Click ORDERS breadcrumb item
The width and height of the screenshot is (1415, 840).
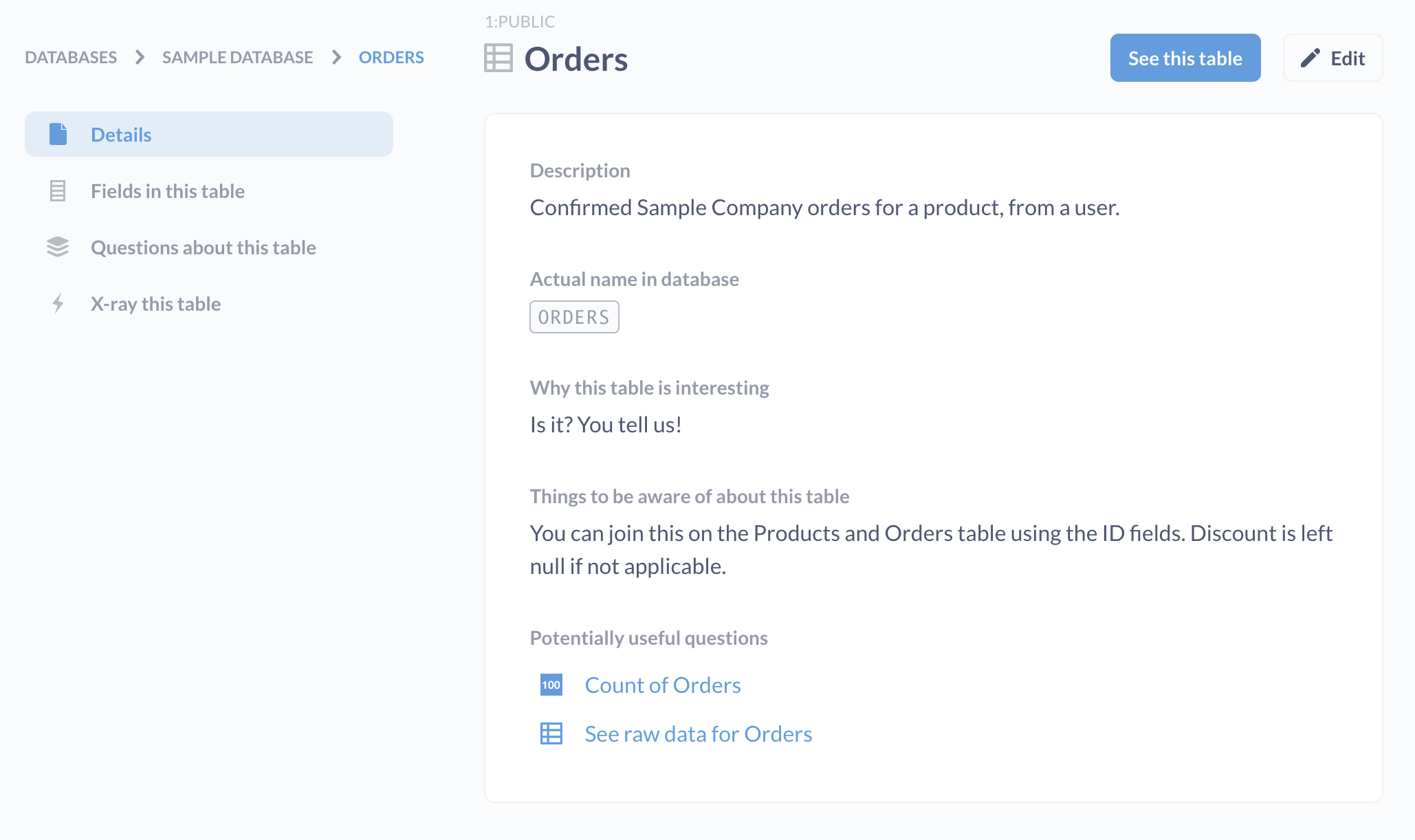[x=391, y=57]
